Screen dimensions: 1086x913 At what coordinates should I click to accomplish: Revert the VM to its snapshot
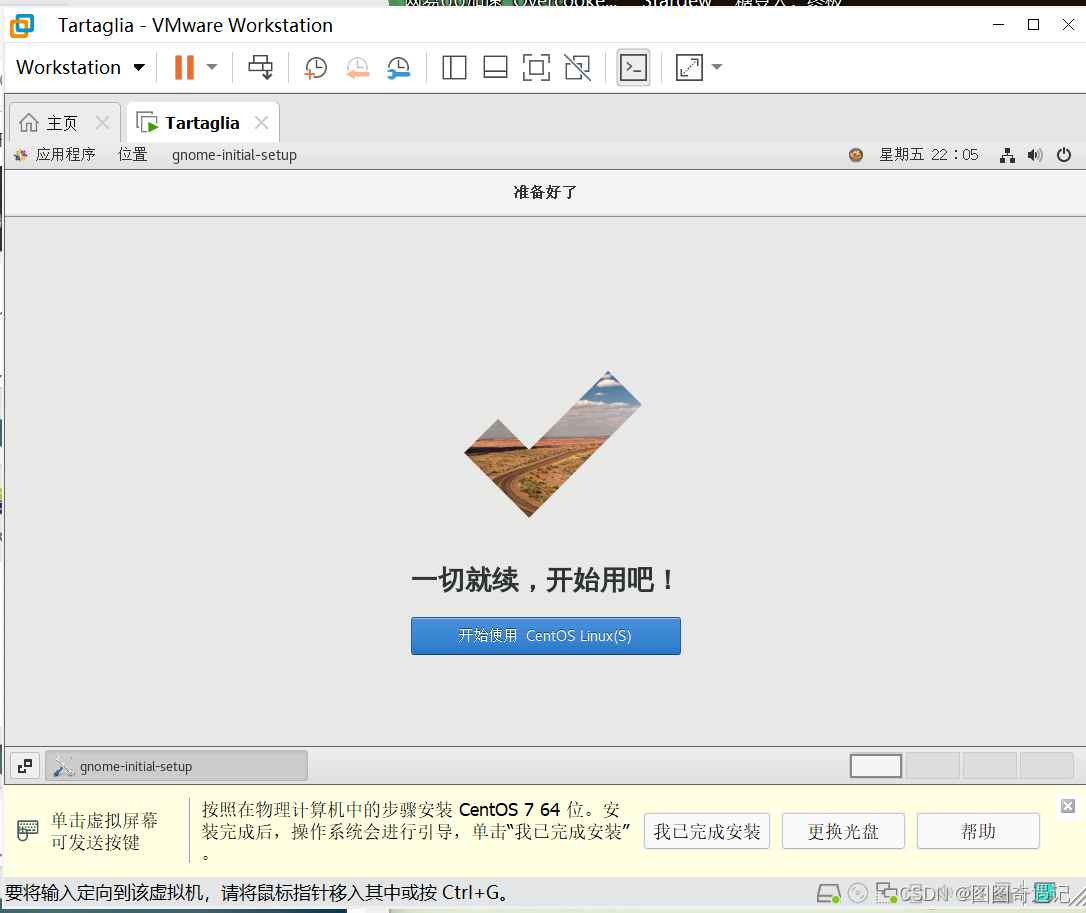[x=357, y=67]
